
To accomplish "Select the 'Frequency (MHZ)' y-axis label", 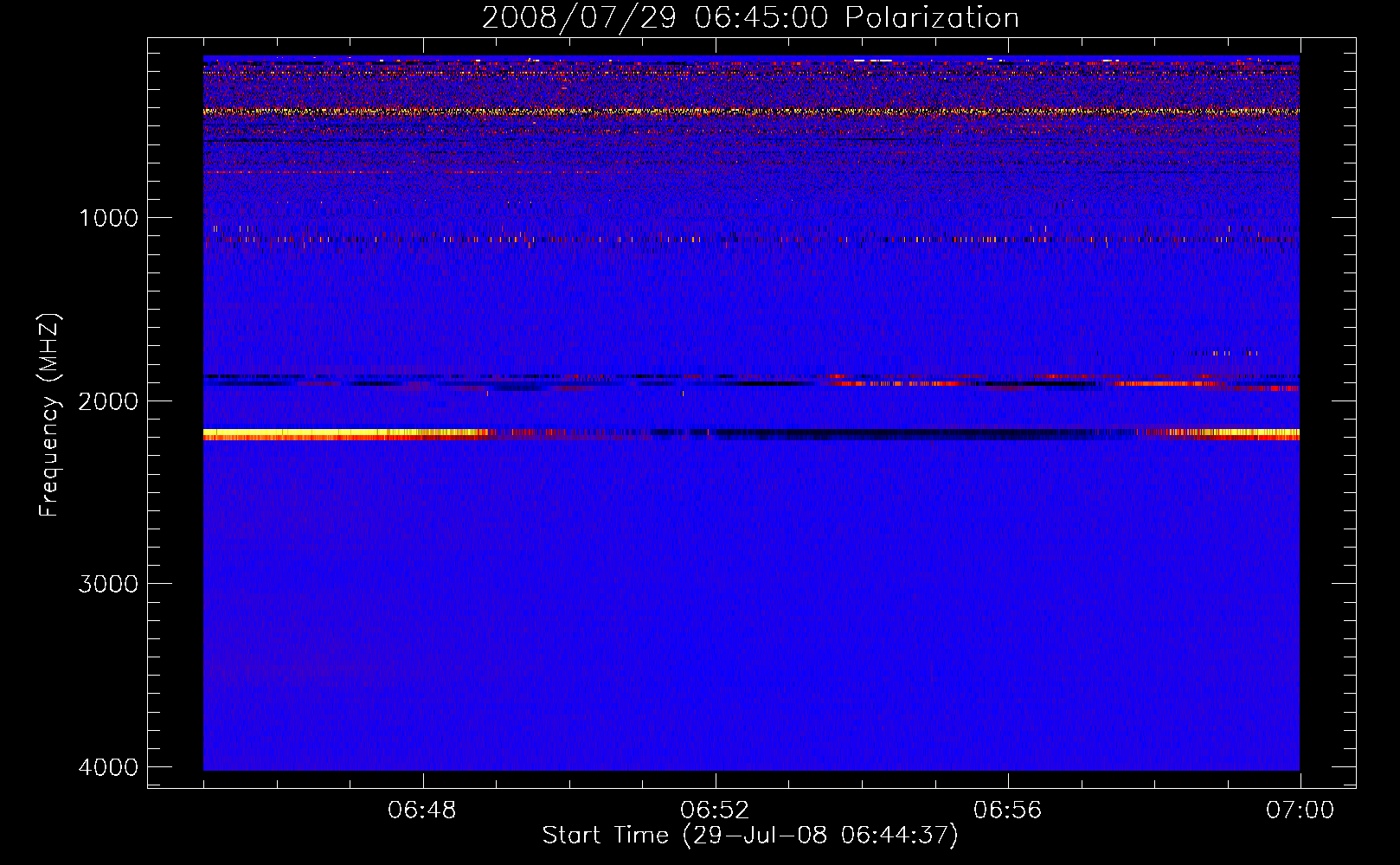I will 50,415.
